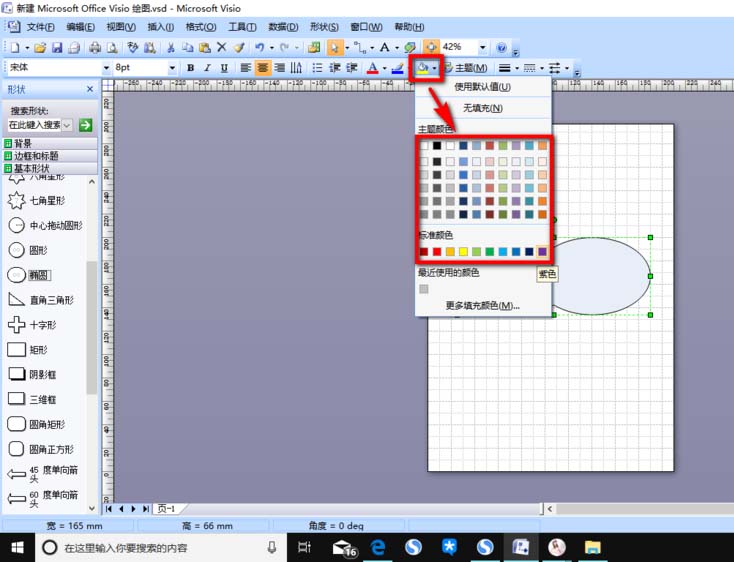Open the zoom 42% dropdown
The image size is (734, 562).
[483, 47]
